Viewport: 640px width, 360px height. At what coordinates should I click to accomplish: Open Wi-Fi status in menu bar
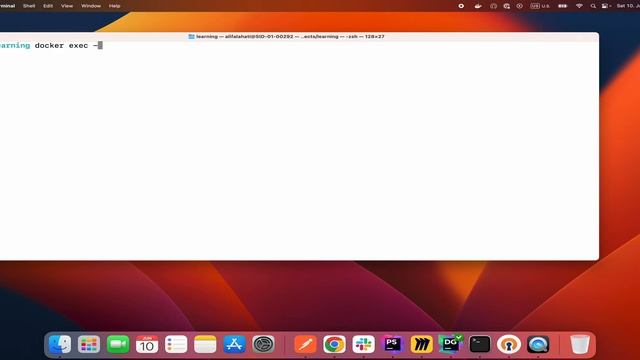coord(579,6)
